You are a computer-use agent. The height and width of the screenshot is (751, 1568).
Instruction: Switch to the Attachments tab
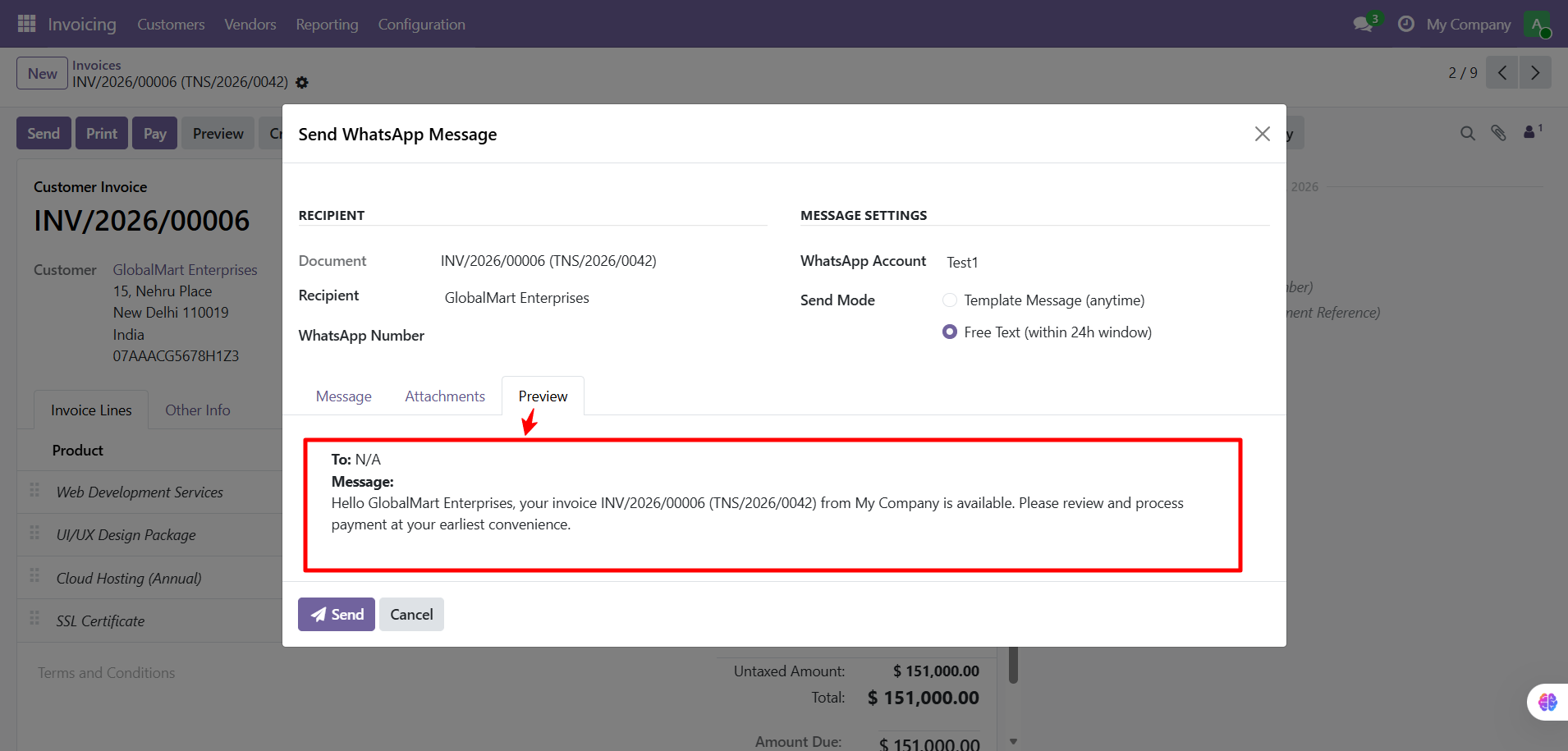click(444, 396)
